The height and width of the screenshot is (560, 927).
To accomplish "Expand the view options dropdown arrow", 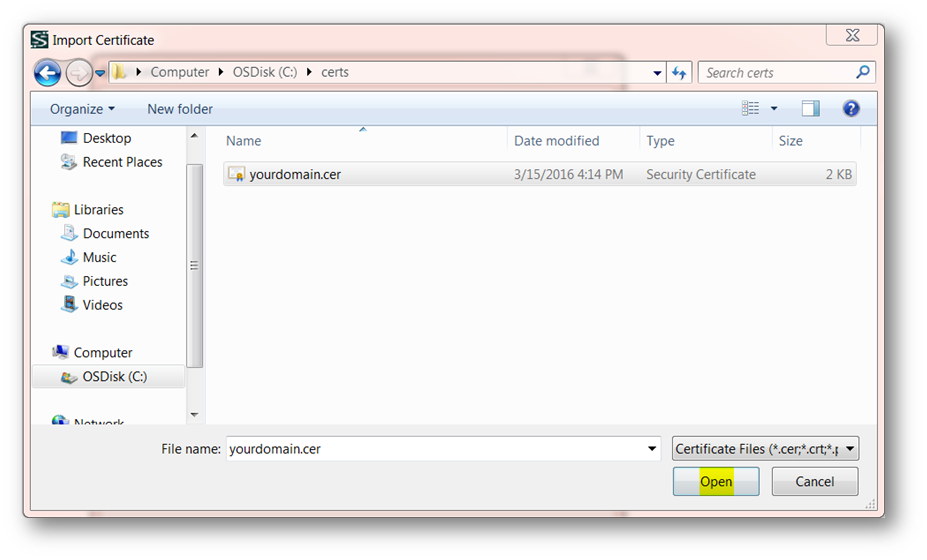I will click(x=774, y=109).
